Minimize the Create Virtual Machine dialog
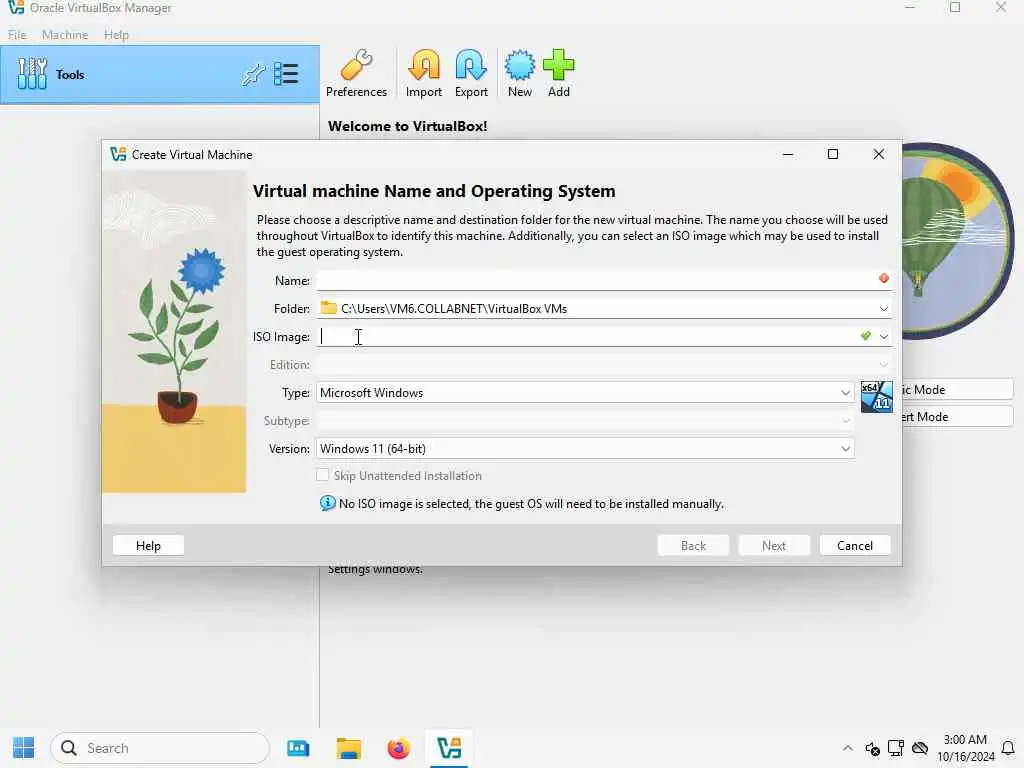1024x768 pixels. pos(788,154)
